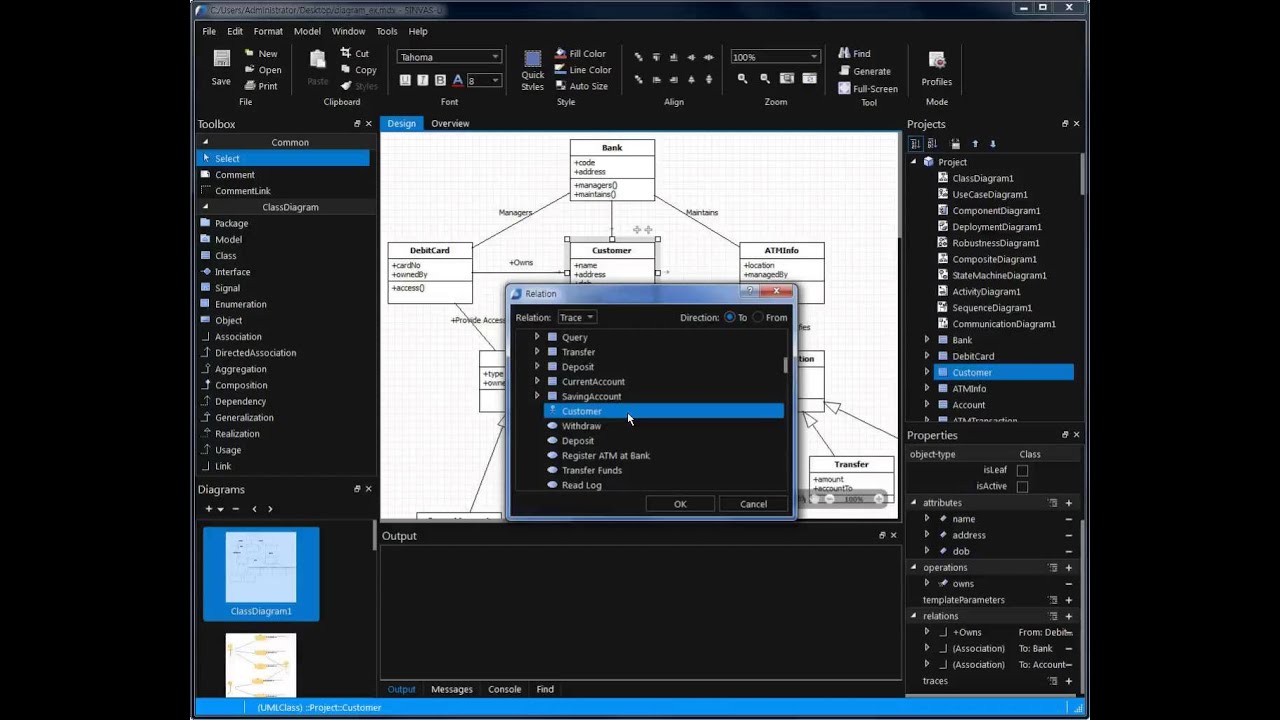This screenshot has height=720, width=1280.
Task: Switch to the Overview tab
Action: 450,124
